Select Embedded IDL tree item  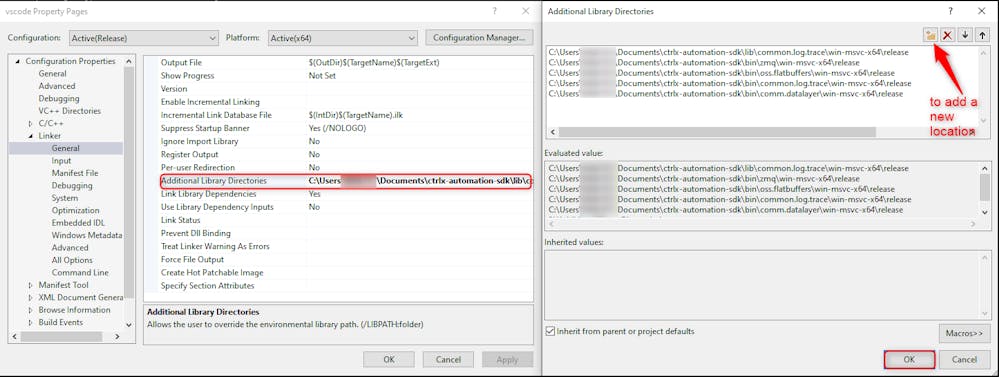78,223
